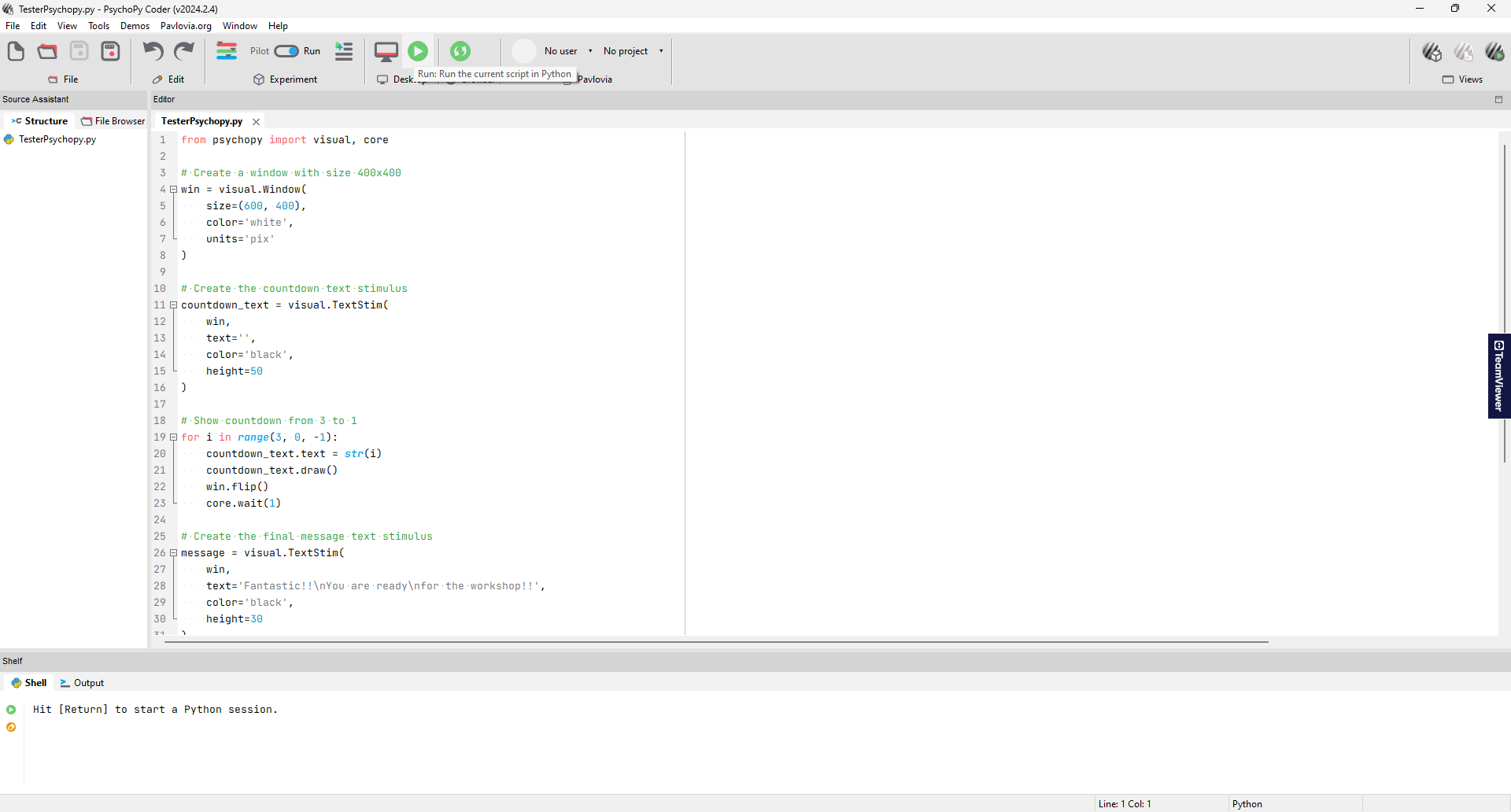Open the Runner view icon
Viewport: 1511px width, 812px height.
pyautogui.click(x=1494, y=52)
